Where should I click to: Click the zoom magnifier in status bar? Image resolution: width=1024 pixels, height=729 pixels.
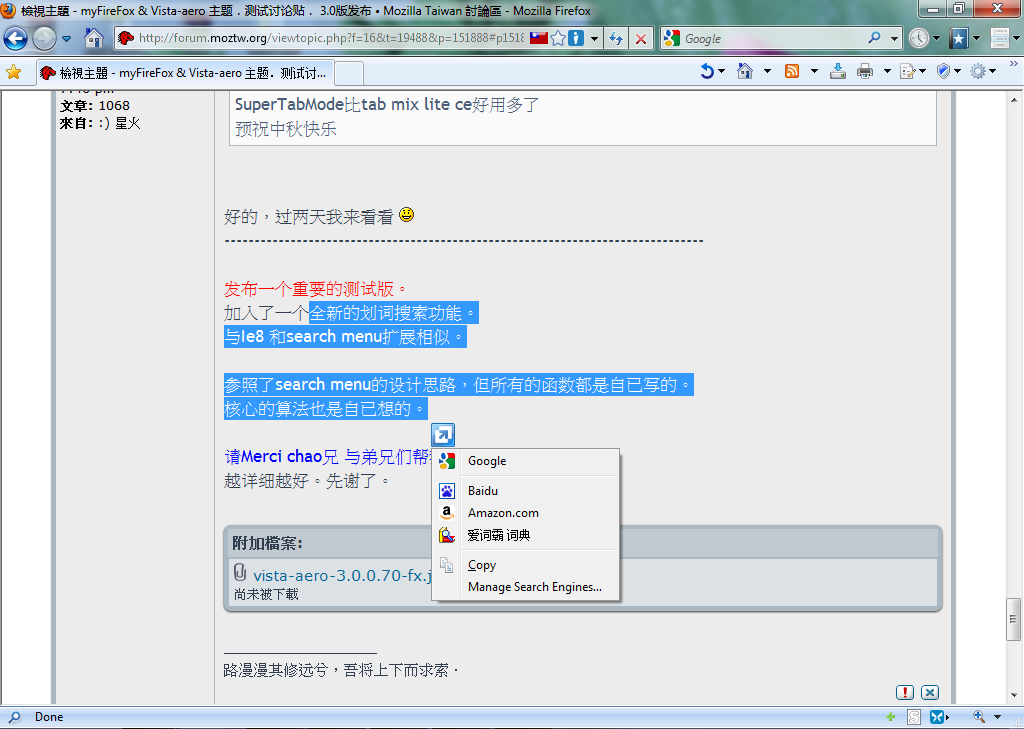pos(979,717)
